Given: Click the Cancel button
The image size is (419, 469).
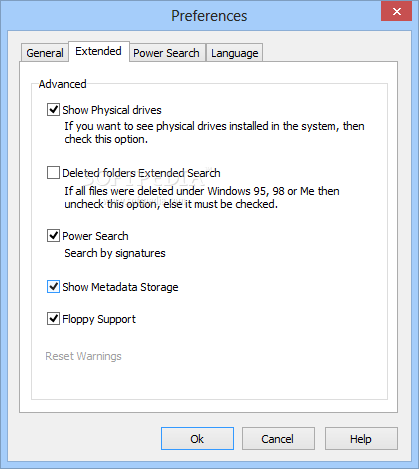Looking at the screenshot, I should coord(278,439).
